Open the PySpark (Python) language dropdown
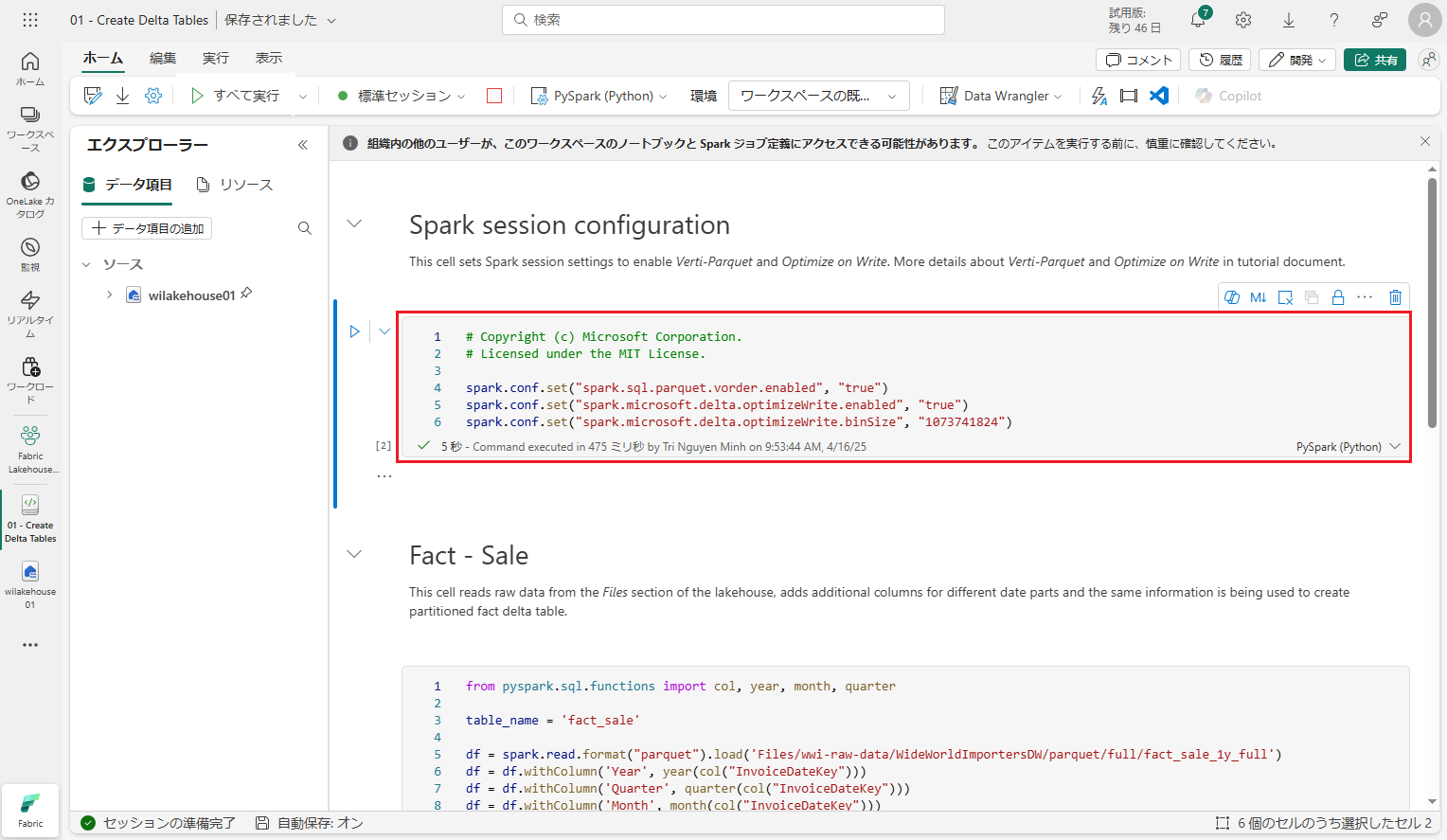Screen dimensions: 1447x840 tap(600, 96)
